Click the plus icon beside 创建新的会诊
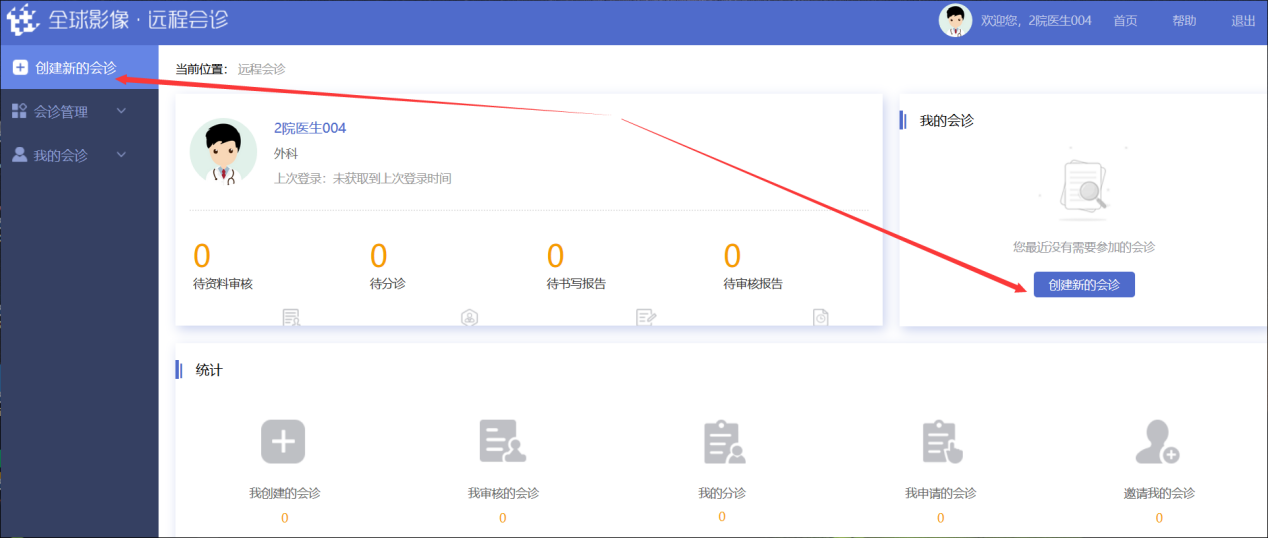1268x538 pixels. pos(20,67)
